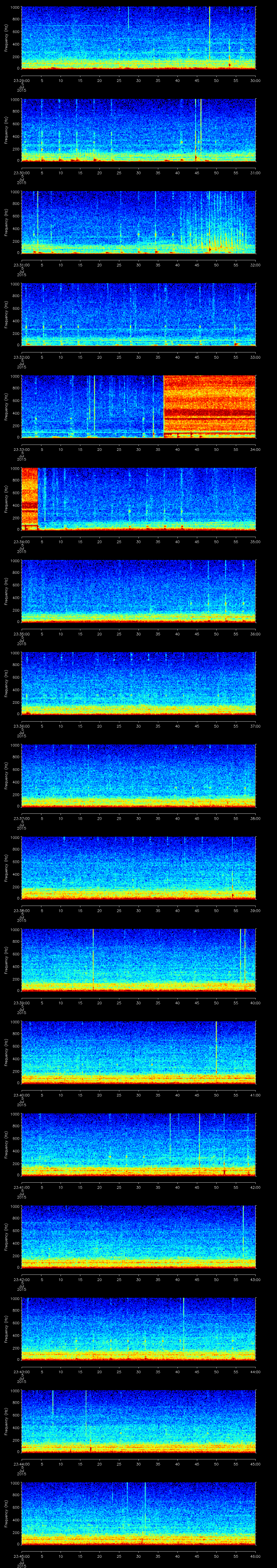Screen dimensions: 277x1568
Task: Click the spectrogram panel starting at 23:45:00
Action: pos(139,1514)
